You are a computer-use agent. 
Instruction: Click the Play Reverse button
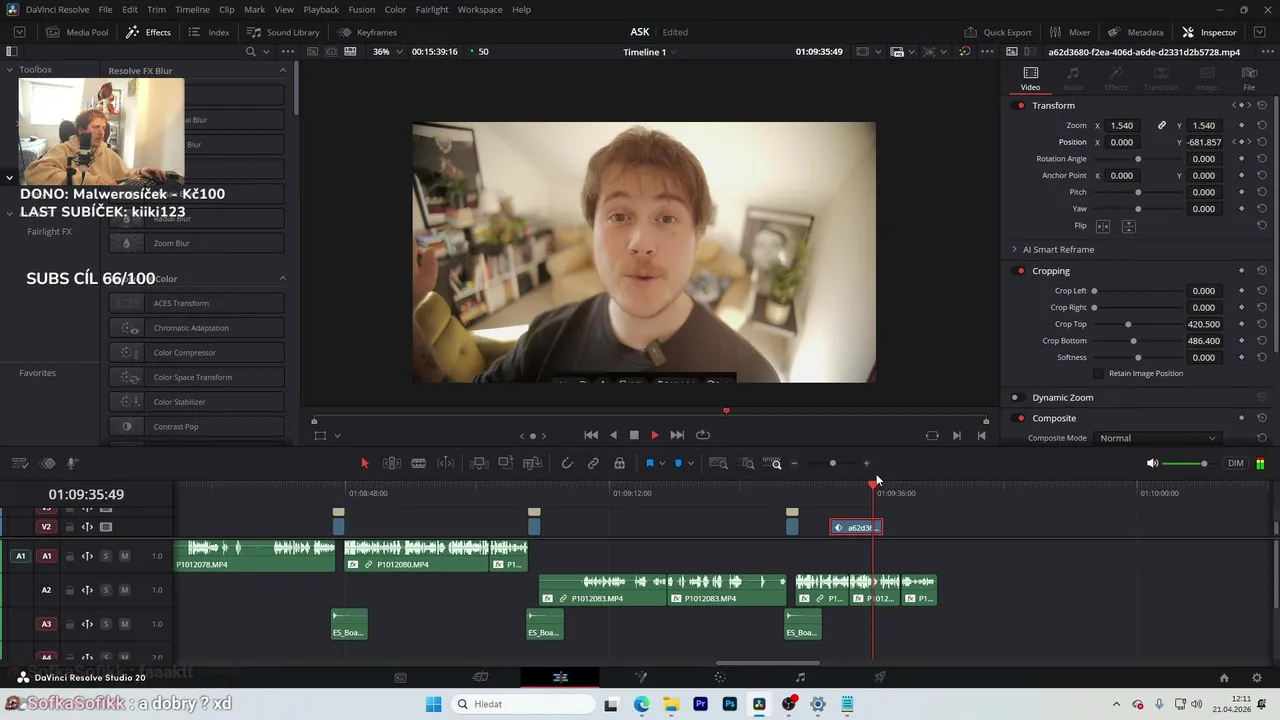613,435
